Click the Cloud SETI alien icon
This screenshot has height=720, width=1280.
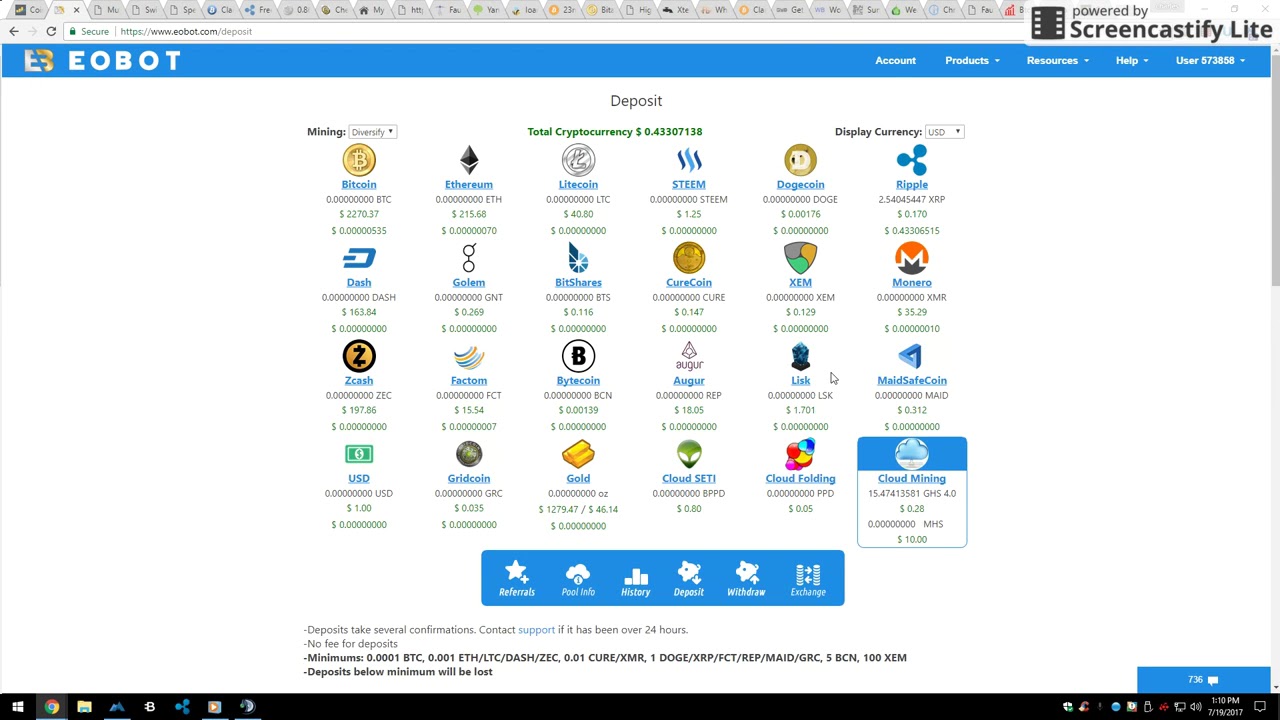tap(689, 454)
